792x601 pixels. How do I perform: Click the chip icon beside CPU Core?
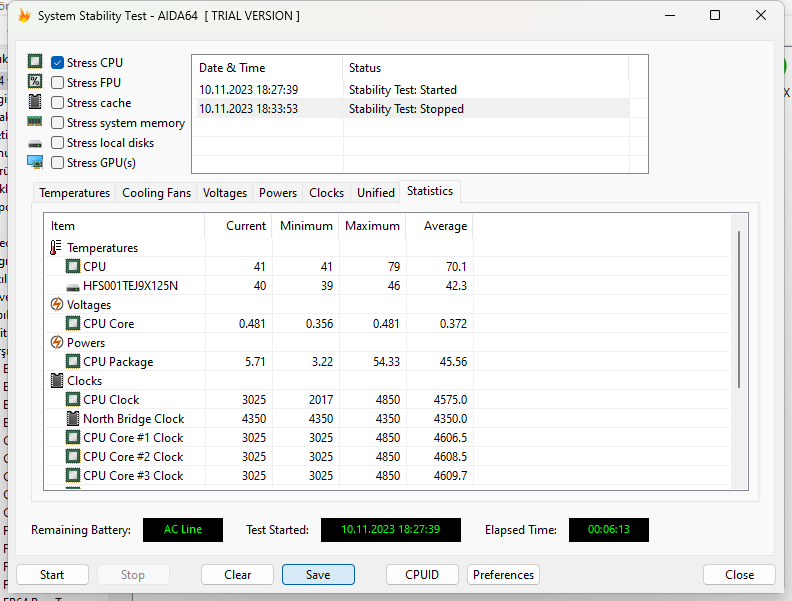[x=73, y=323]
